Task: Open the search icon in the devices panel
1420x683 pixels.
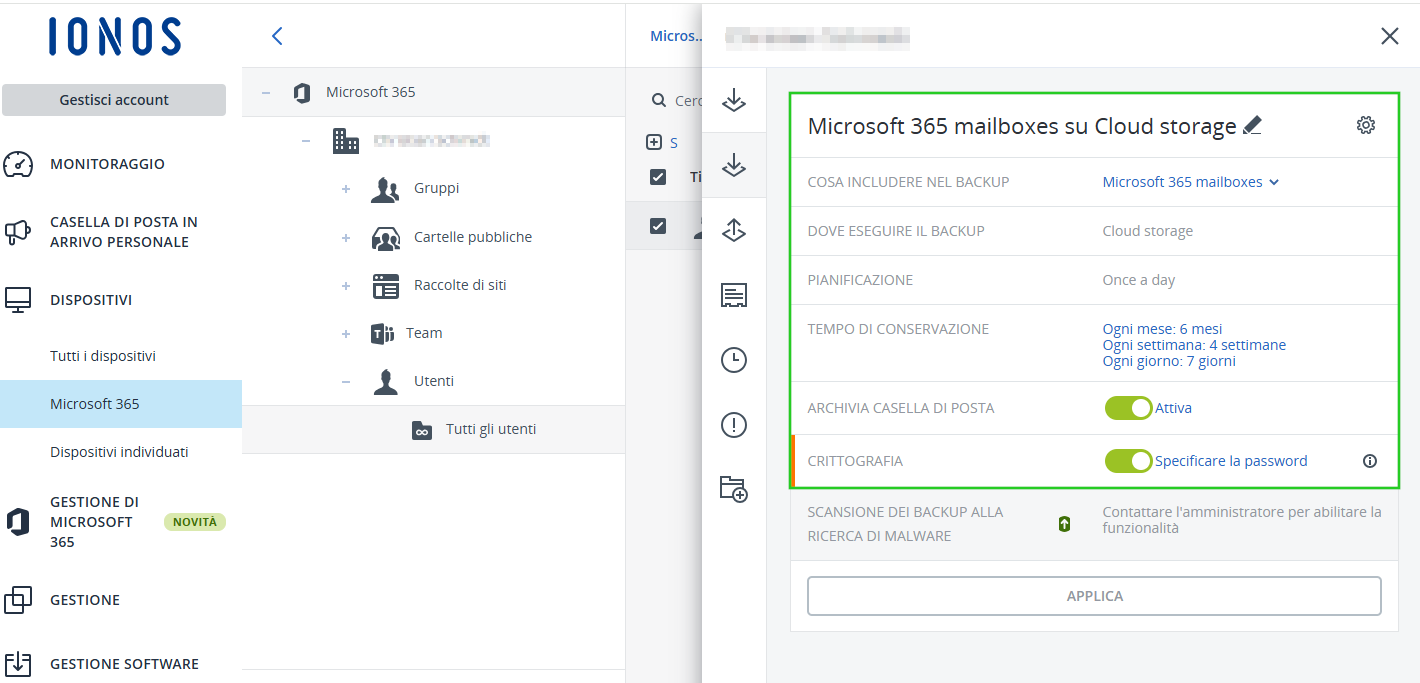Action: tap(661, 100)
